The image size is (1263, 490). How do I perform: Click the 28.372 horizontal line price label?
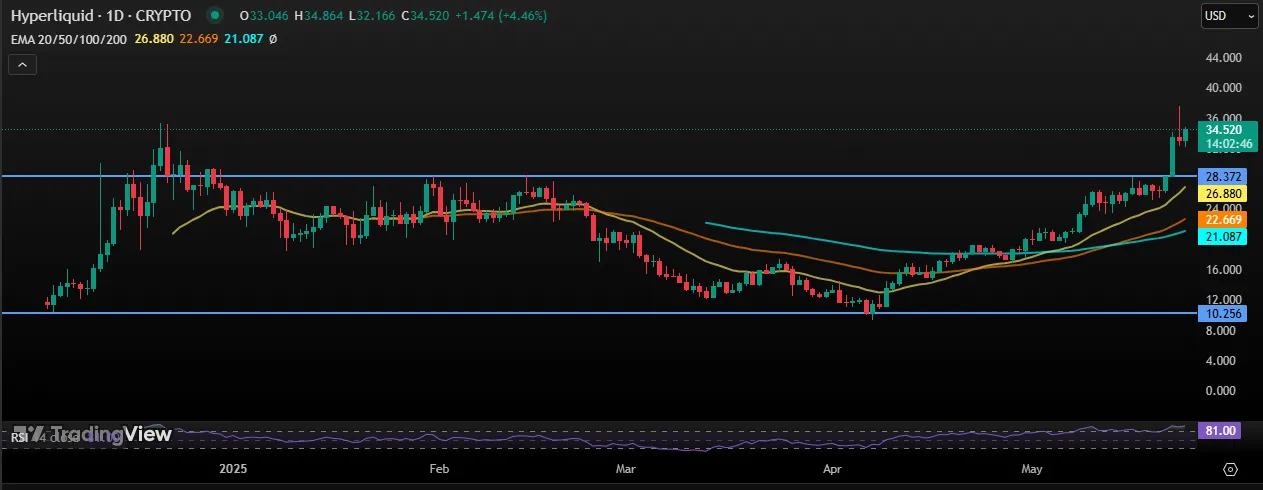pyautogui.click(x=1223, y=176)
